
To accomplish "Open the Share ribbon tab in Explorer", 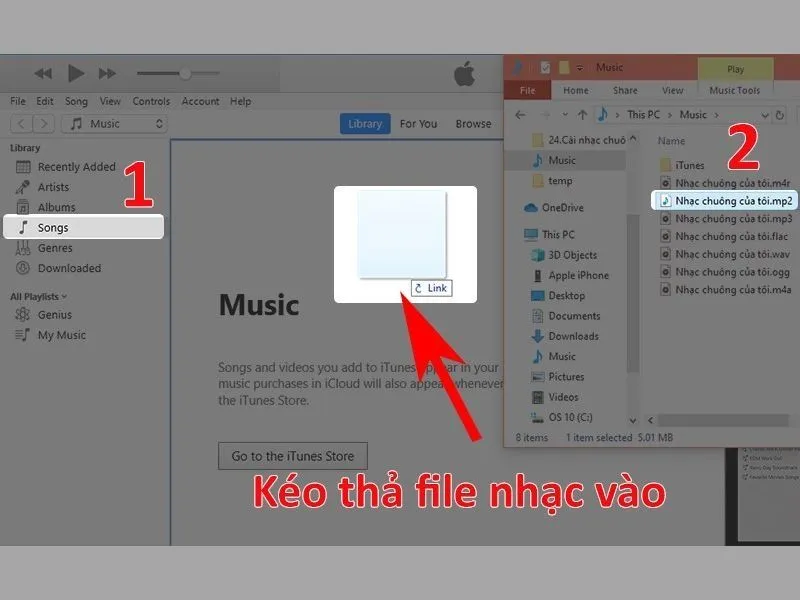I will pos(625,90).
